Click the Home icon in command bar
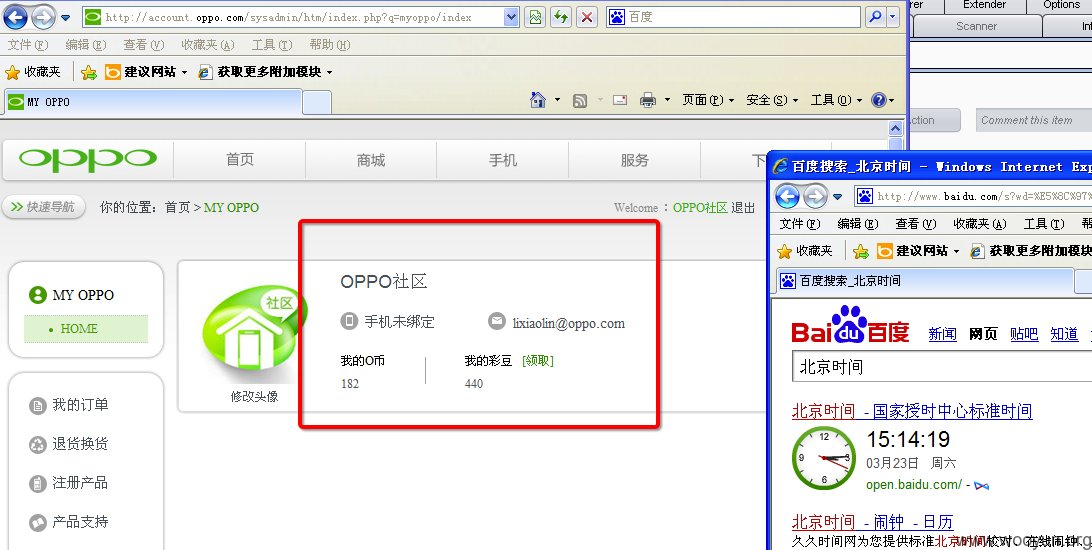This screenshot has height=550, width=1092. [x=538, y=100]
